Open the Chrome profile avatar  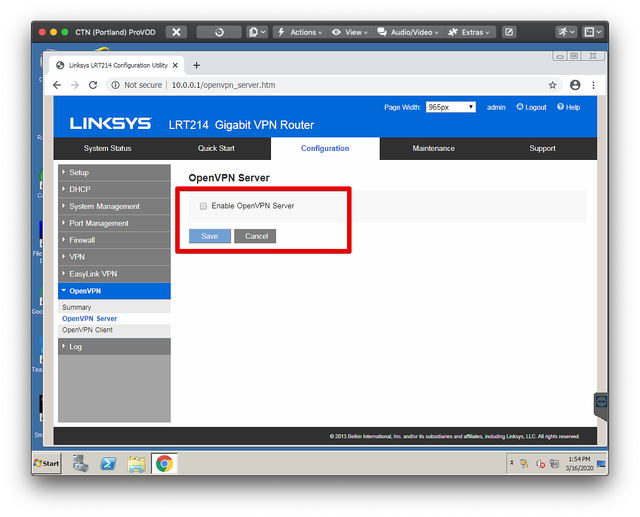tap(575, 85)
